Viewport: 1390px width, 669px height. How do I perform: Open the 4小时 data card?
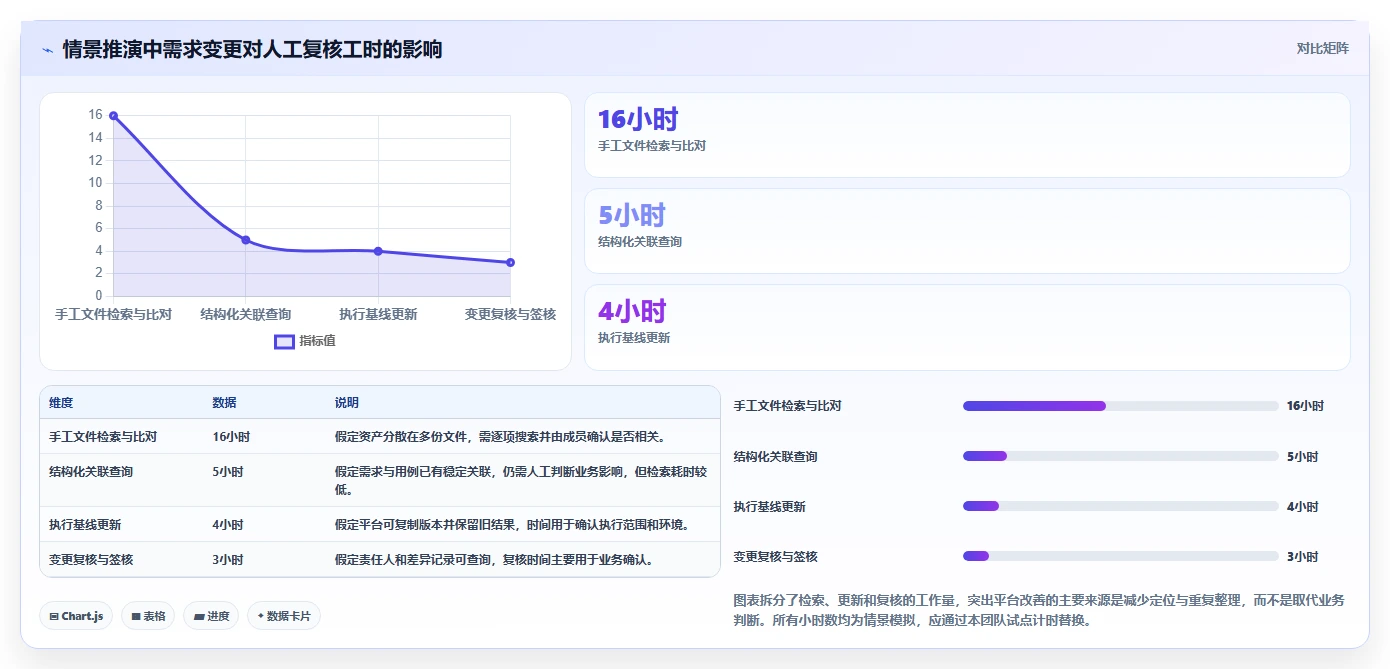point(967,327)
